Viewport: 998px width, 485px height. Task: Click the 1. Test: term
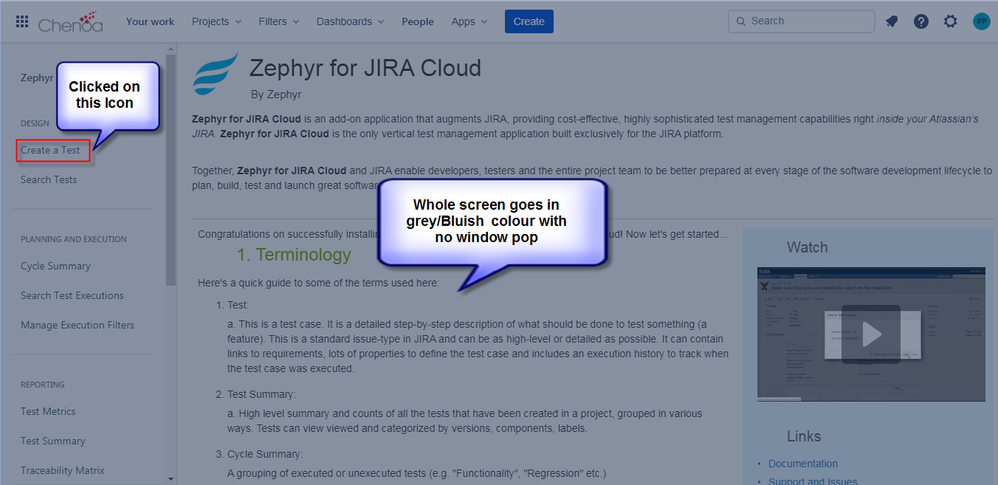pyautogui.click(x=232, y=305)
